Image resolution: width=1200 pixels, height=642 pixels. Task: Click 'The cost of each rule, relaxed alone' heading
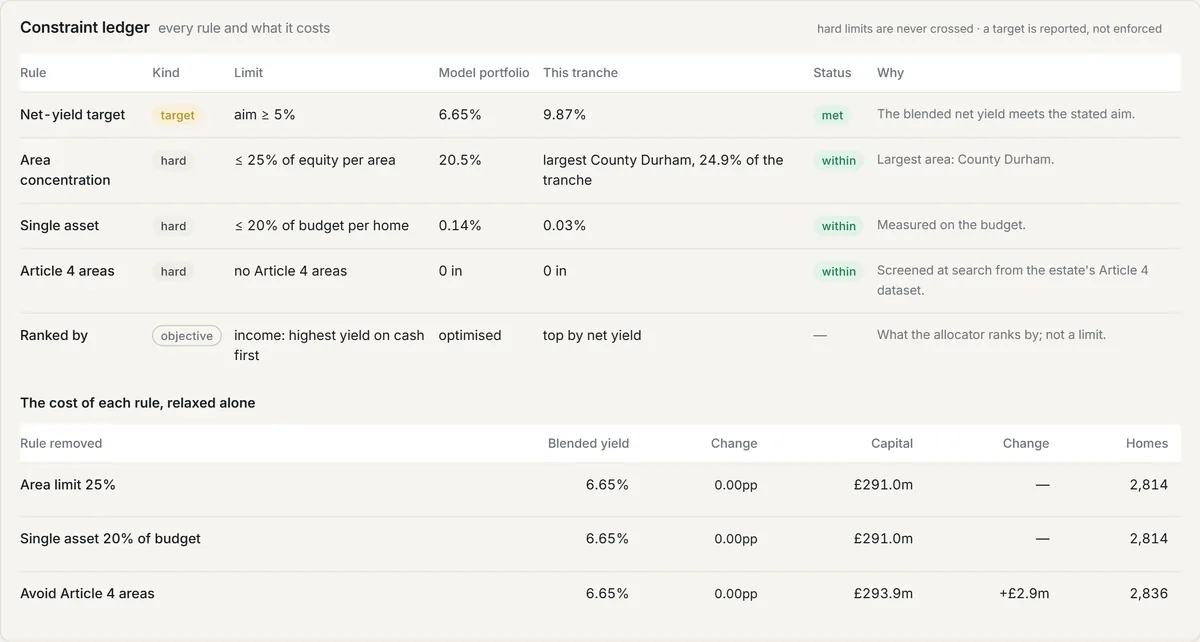pos(138,403)
